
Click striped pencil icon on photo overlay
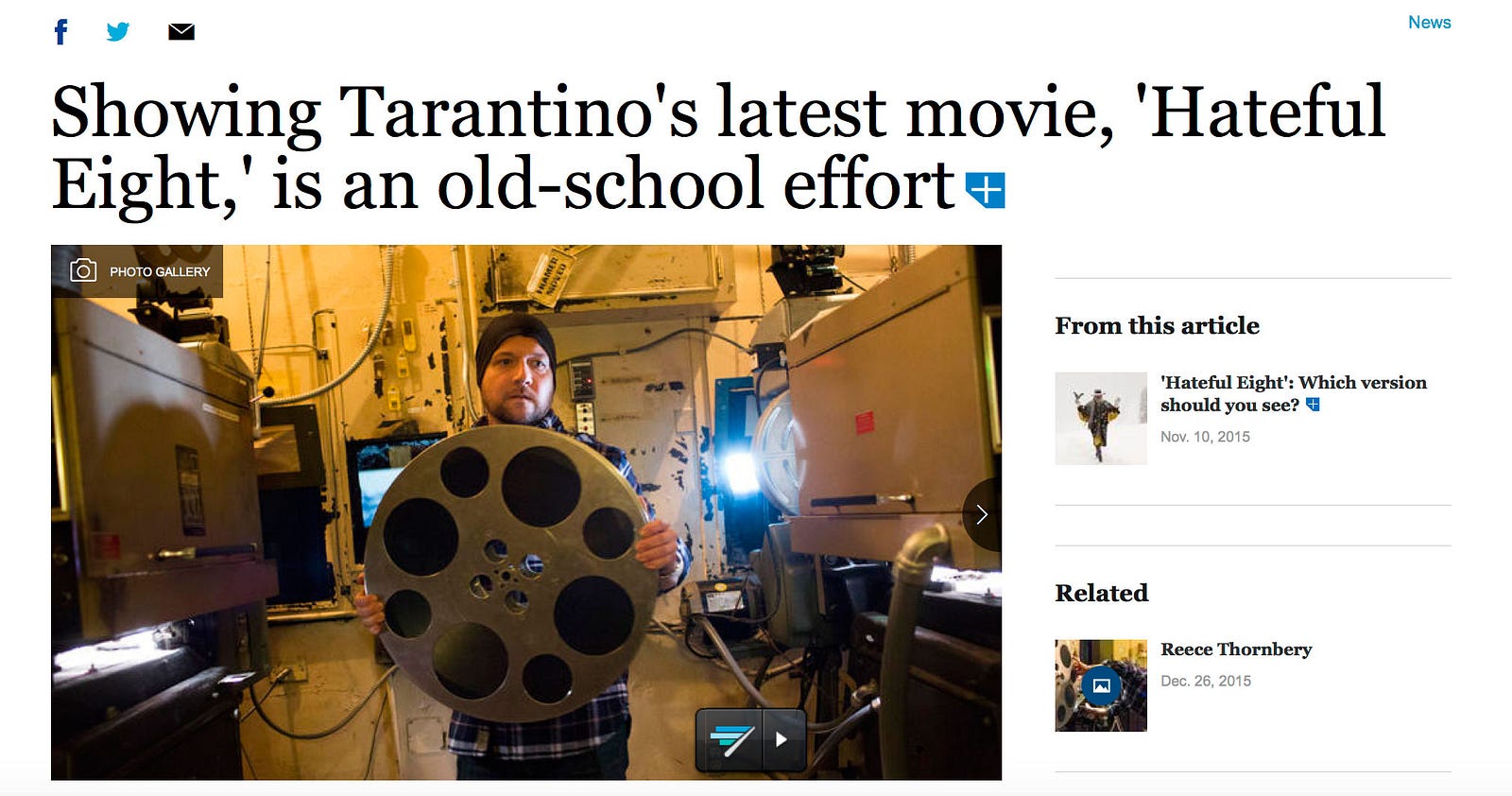[730, 739]
